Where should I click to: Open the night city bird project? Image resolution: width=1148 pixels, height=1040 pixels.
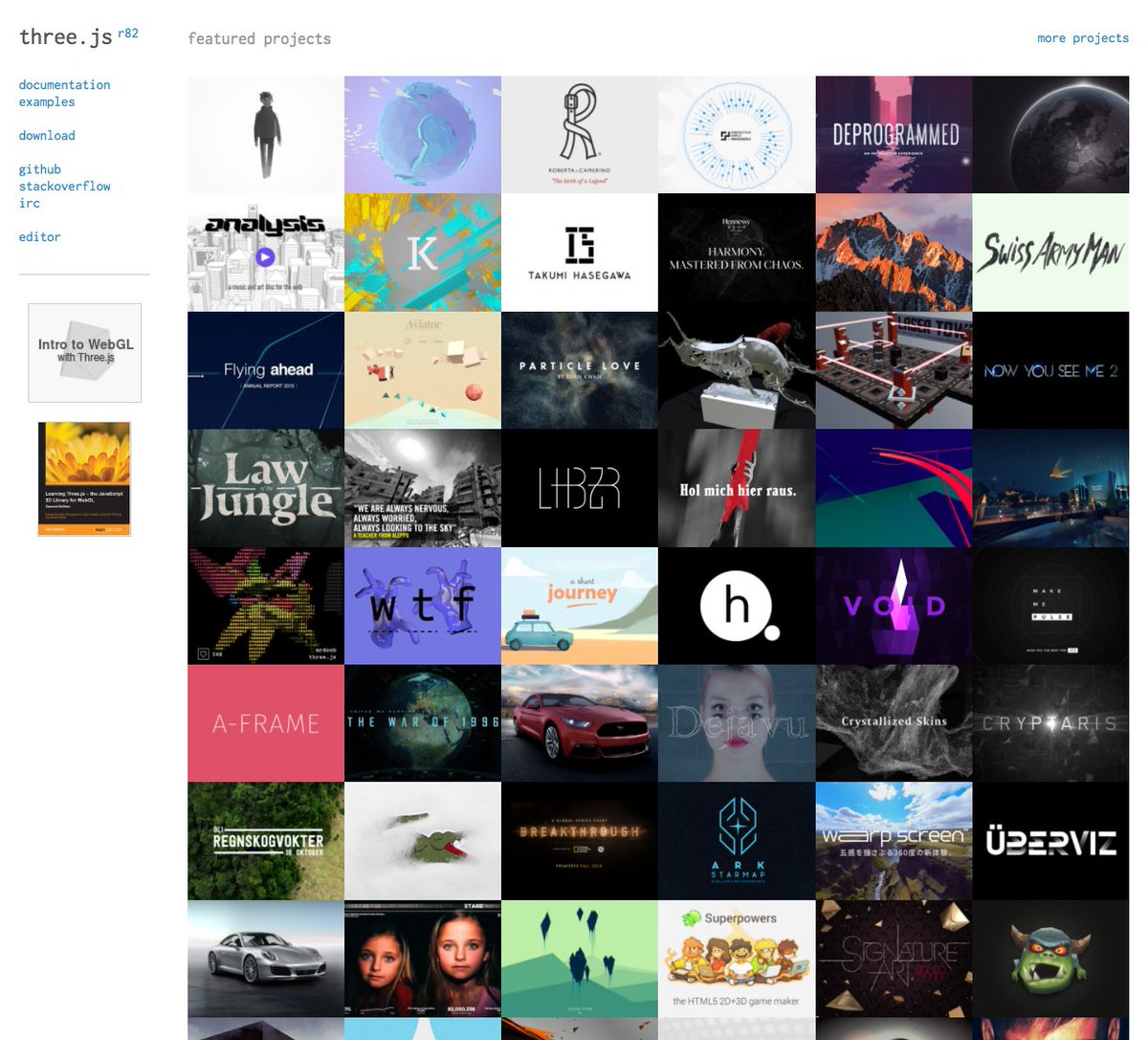1050,488
